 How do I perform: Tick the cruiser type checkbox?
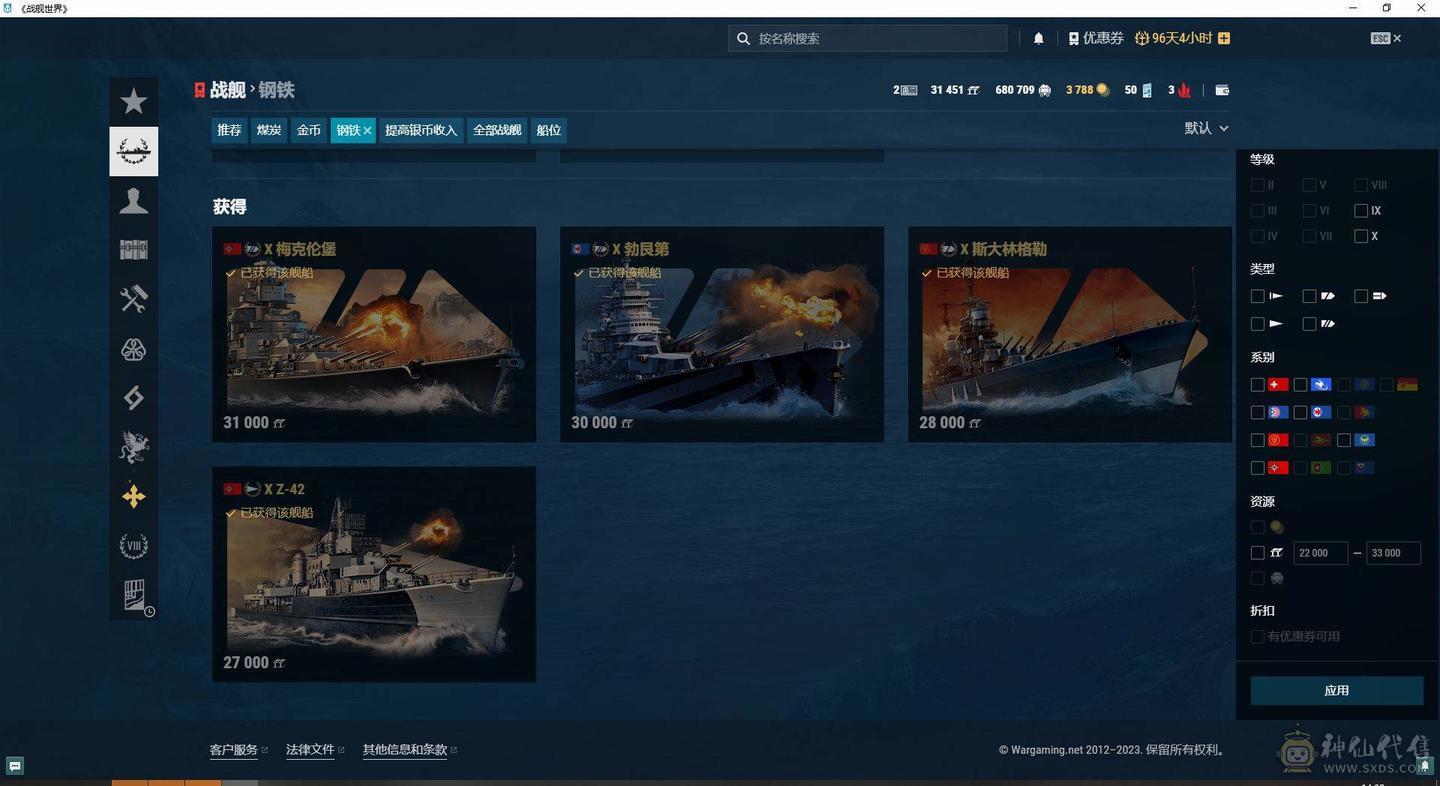[1309, 296]
